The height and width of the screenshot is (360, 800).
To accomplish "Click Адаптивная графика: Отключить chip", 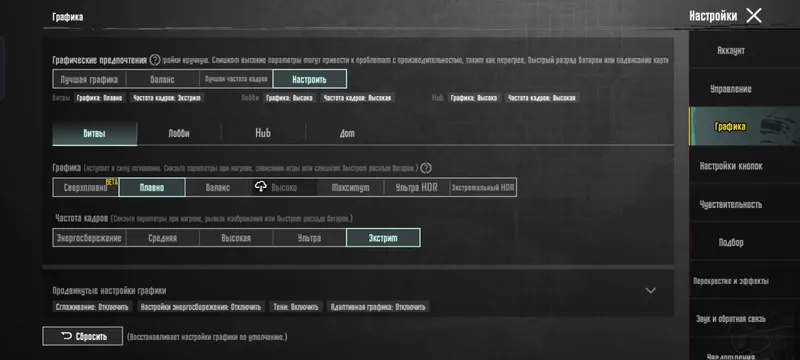I will 378,306.
